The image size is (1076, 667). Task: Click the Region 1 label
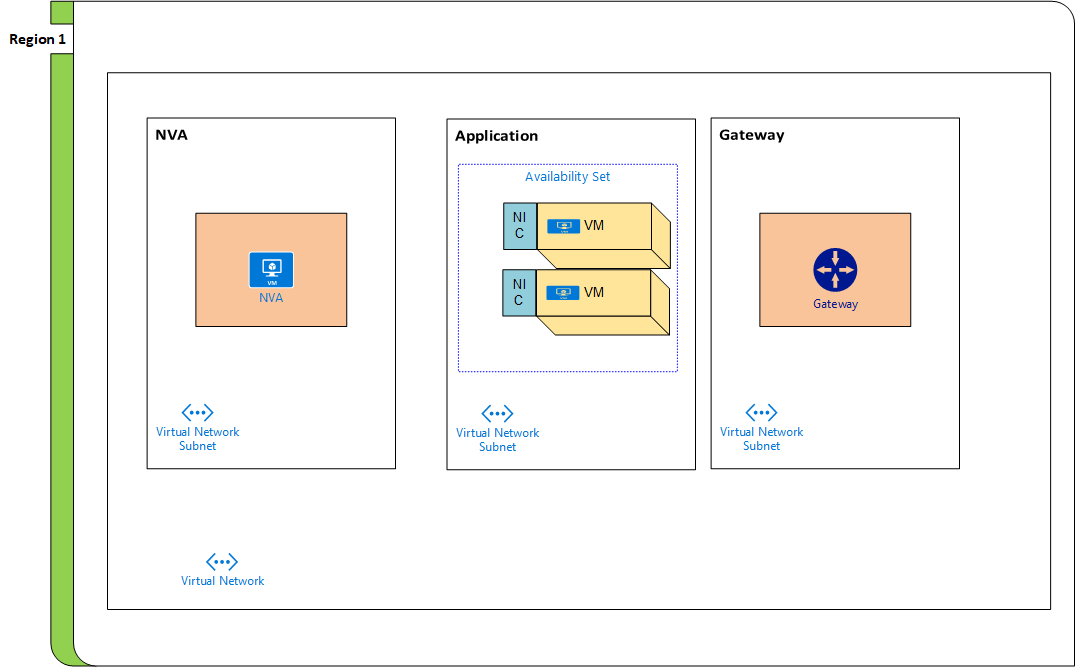38,38
